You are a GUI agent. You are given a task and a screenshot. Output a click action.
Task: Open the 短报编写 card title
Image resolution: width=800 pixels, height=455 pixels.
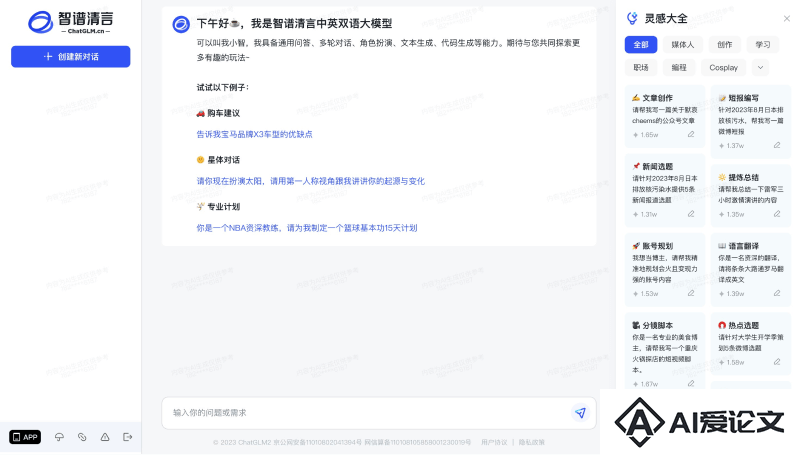pos(743,98)
